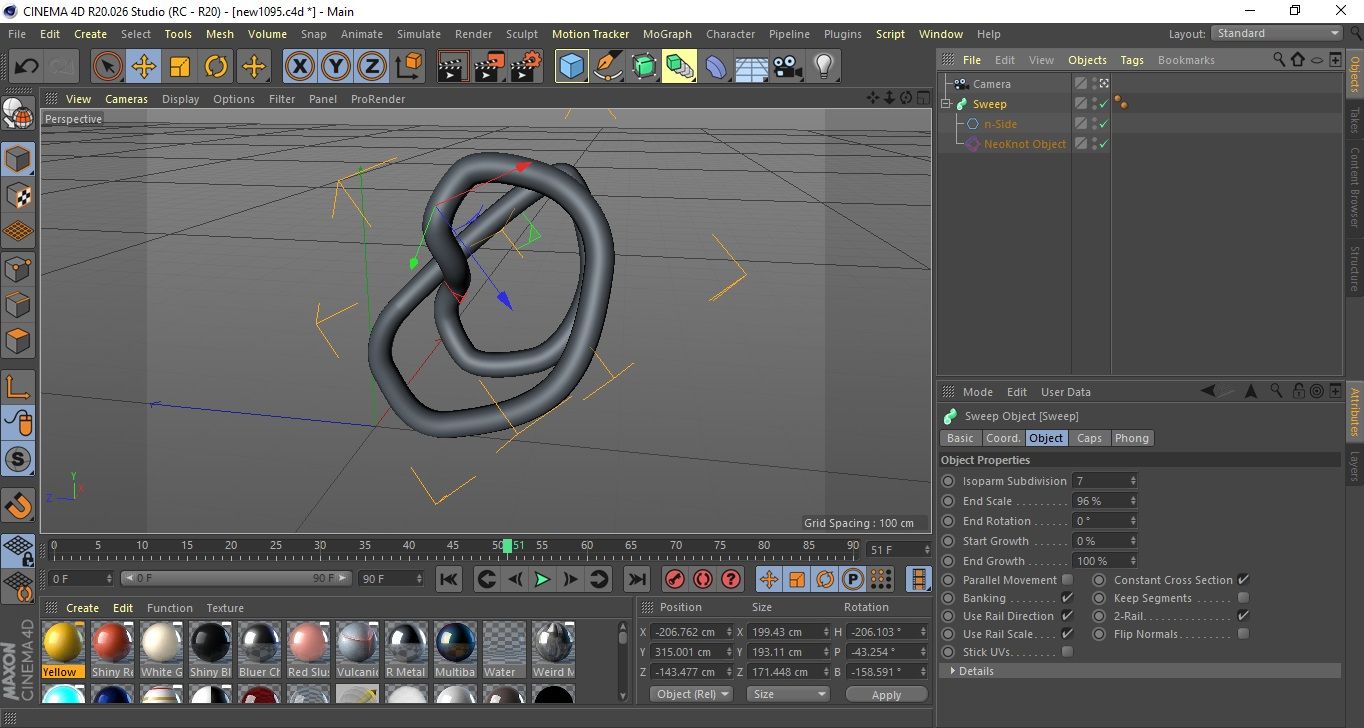Click the Undo arrow icon
The height and width of the screenshot is (728, 1364).
26,67
